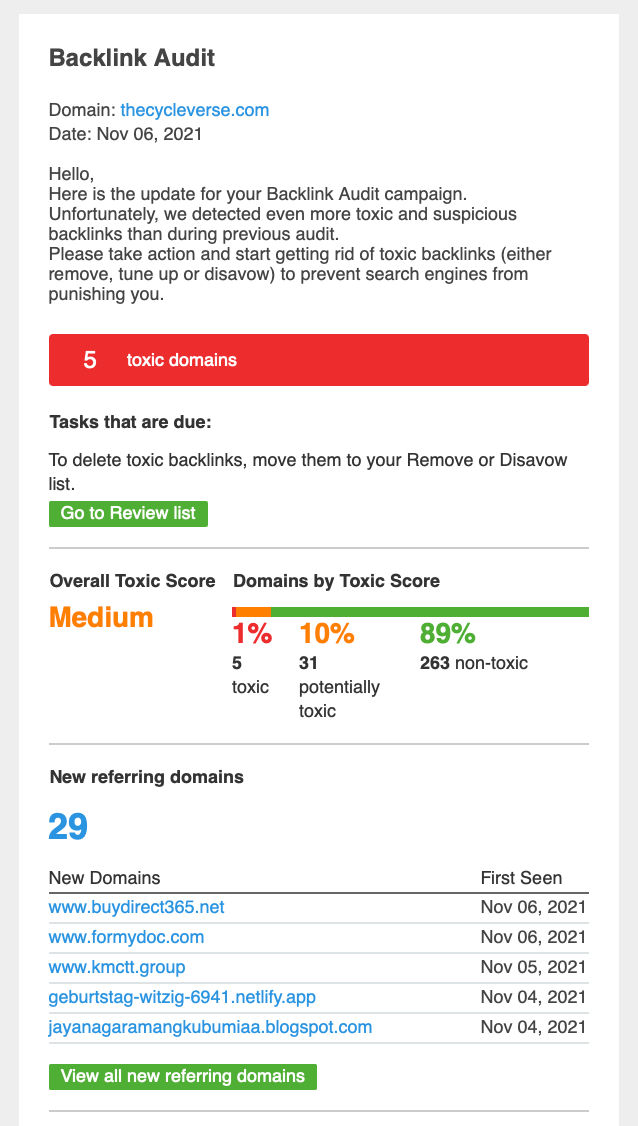Click the First Seen column header

coord(522,878)
